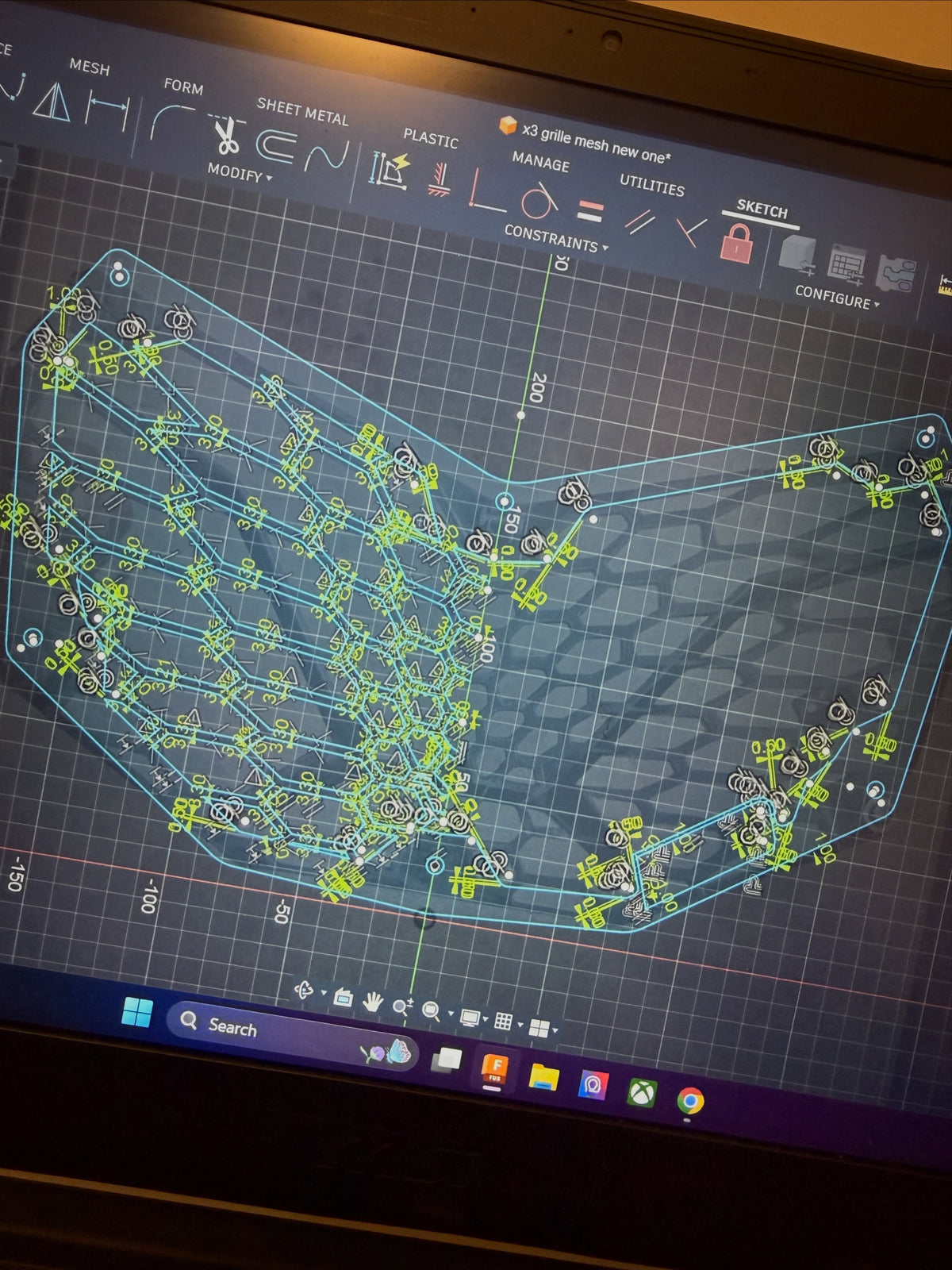Expand the CONFIGURE dropdown

[x=837, y=298]
